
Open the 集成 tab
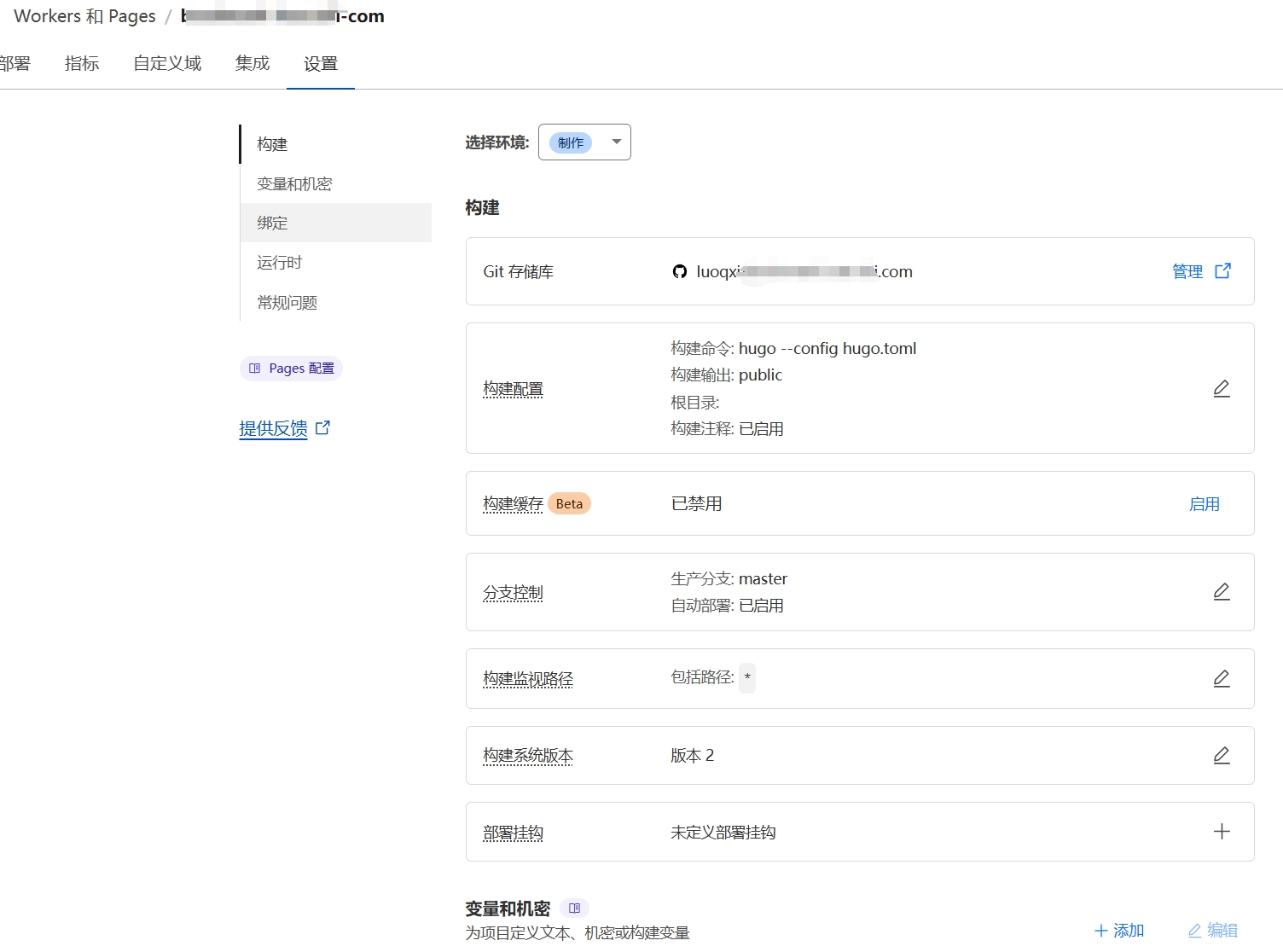(x=252, y=63)
